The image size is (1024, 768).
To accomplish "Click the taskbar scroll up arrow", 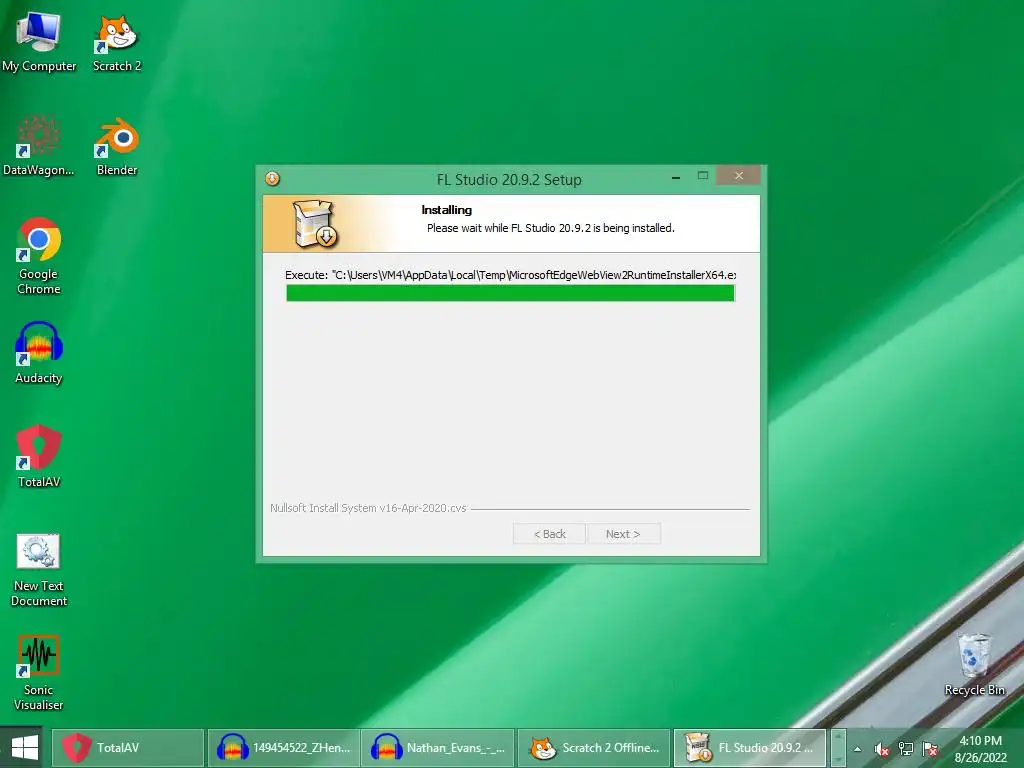I will (x=839, y=738).
